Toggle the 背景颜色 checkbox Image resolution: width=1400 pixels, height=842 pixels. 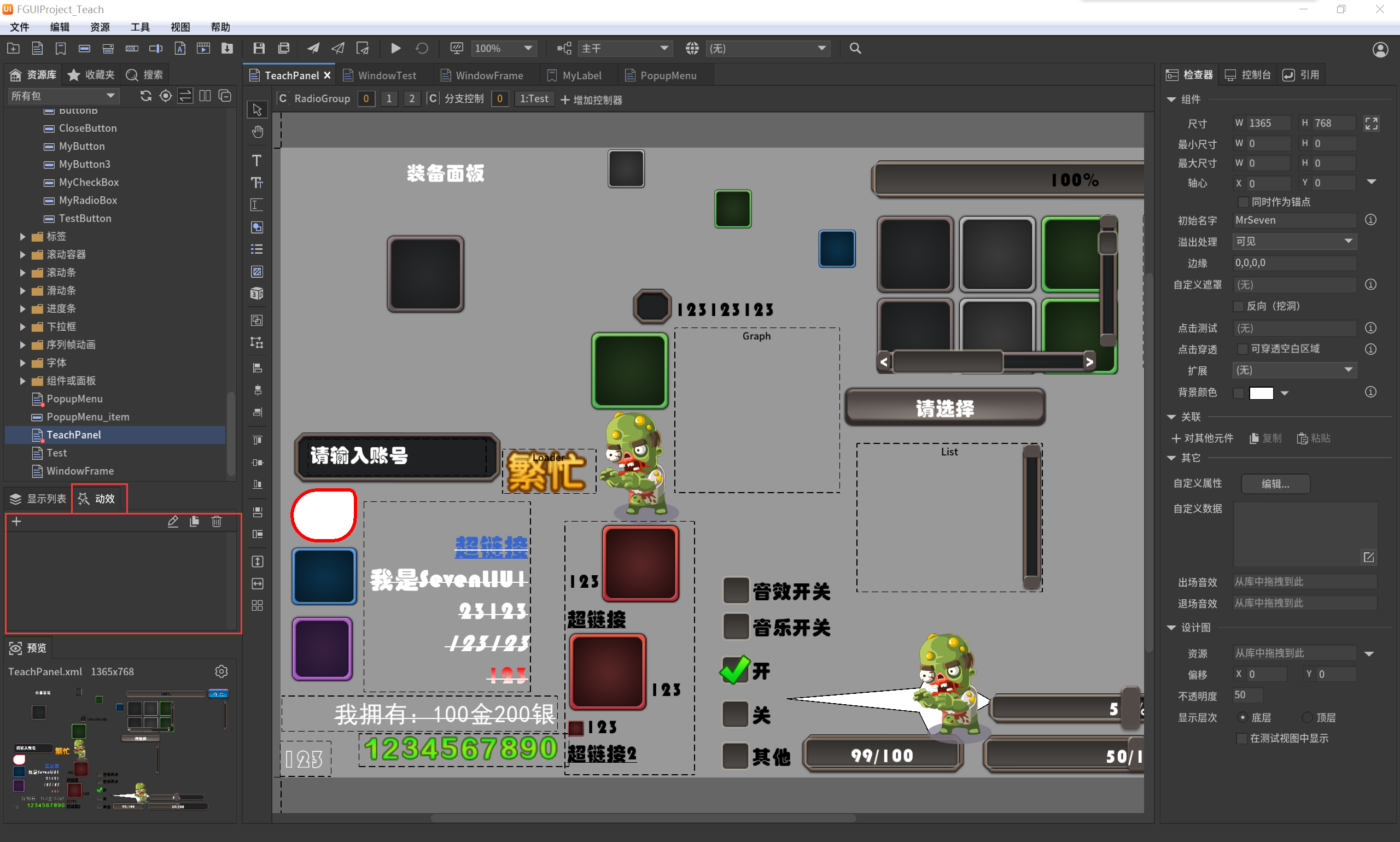click(x=1238, y=393)
